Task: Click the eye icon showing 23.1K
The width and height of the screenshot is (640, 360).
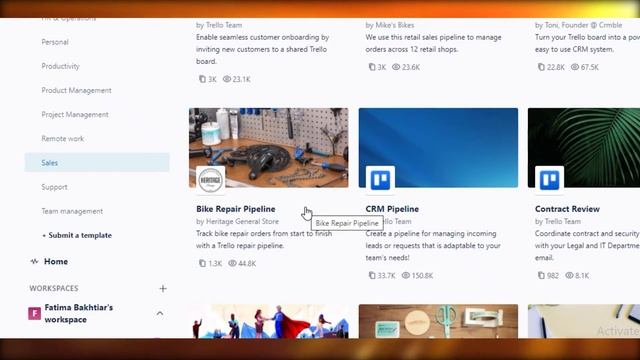Action: coord(227,79)
